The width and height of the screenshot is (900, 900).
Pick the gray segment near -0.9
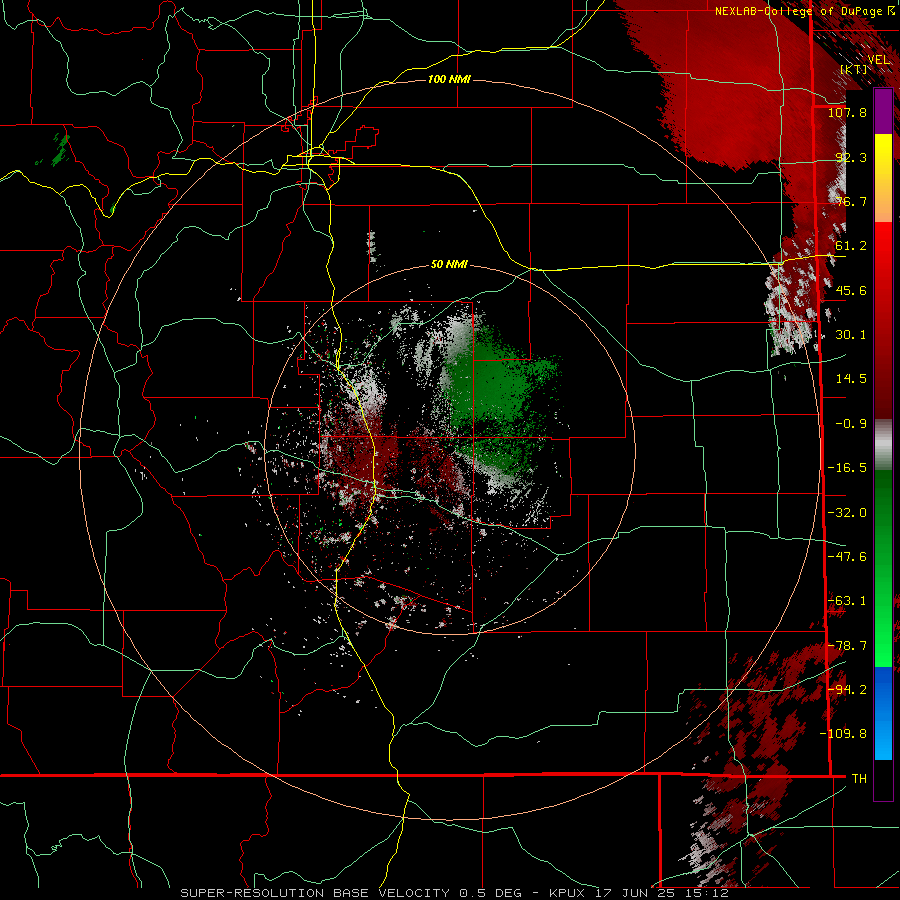(x=883, y=445)
